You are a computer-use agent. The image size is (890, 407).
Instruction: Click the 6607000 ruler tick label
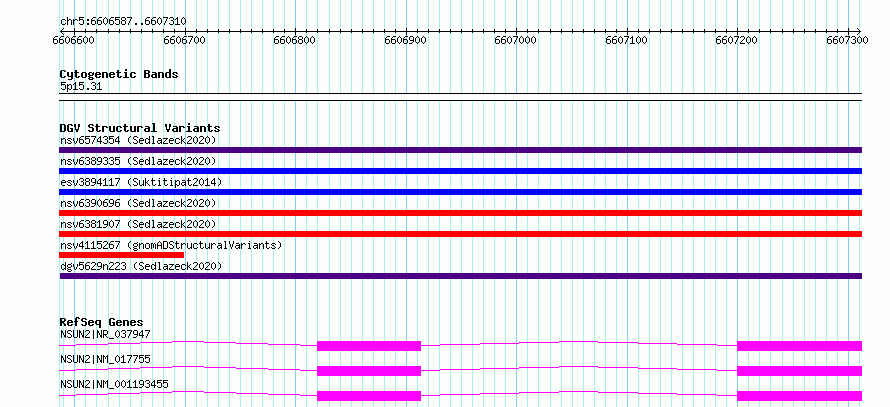point(515,40)
